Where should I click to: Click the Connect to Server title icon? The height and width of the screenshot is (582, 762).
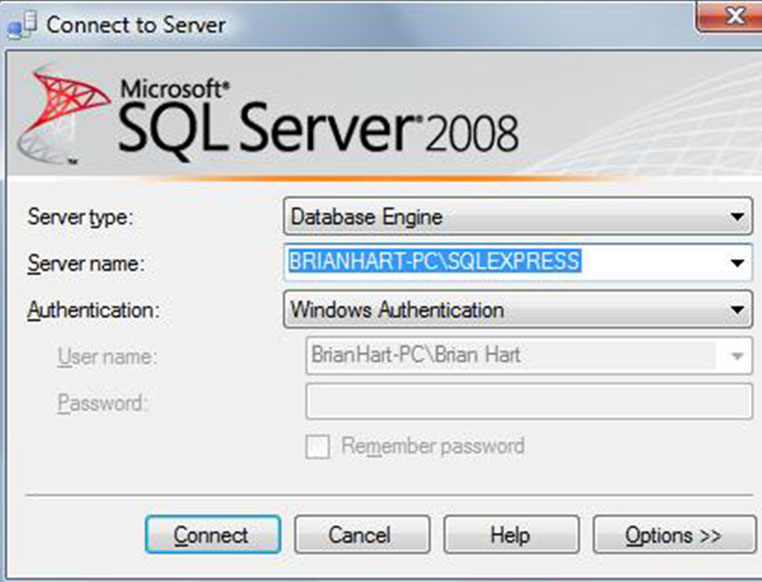(x=22, y=25)
